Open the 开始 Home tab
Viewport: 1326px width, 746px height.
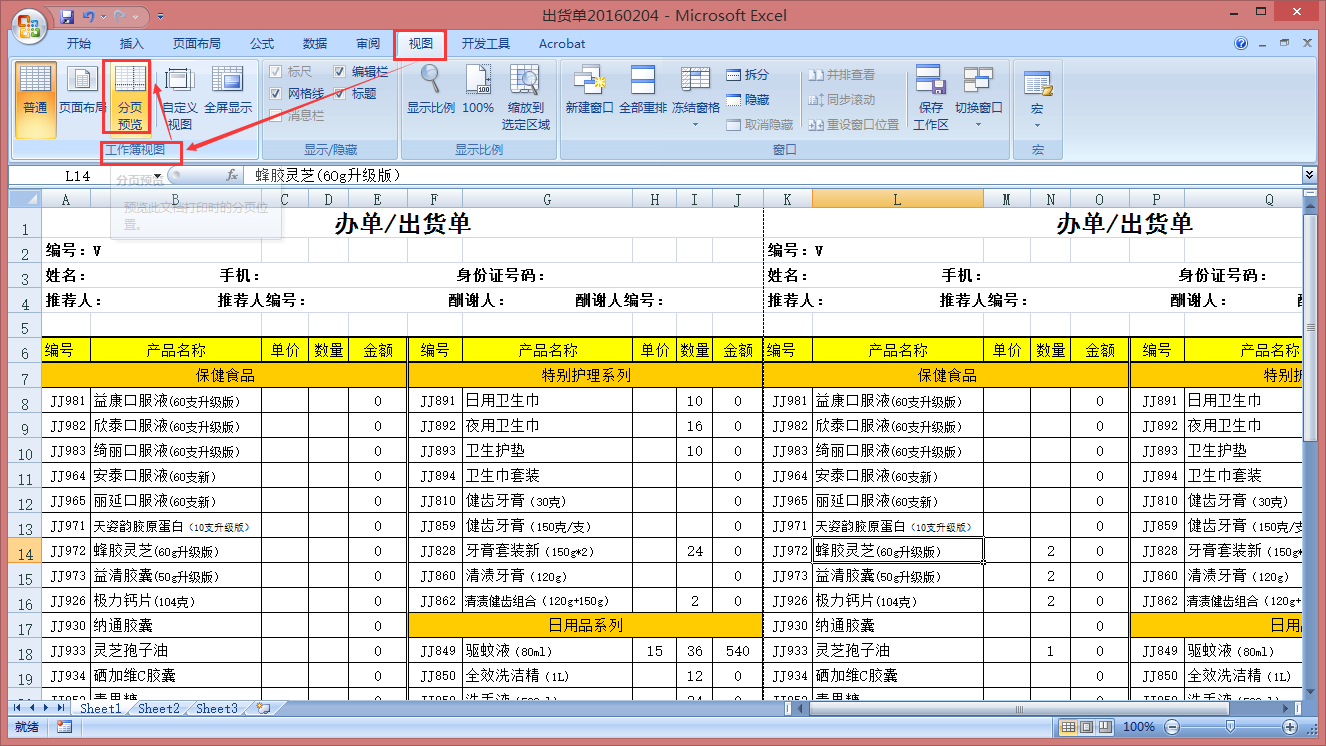point(79,44)
